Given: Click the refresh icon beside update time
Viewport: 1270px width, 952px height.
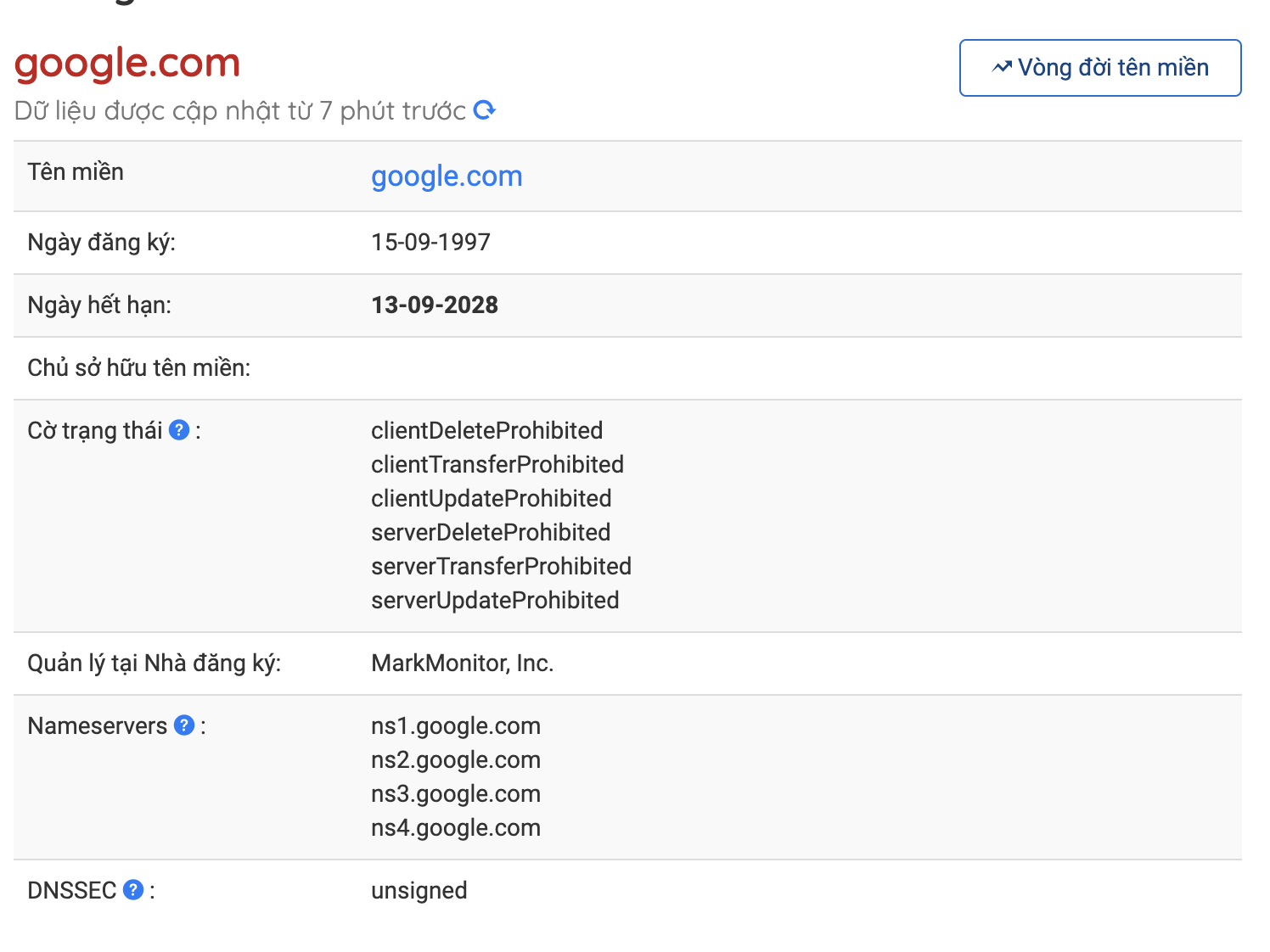Looking at the screenshot, I should point(484,110).
